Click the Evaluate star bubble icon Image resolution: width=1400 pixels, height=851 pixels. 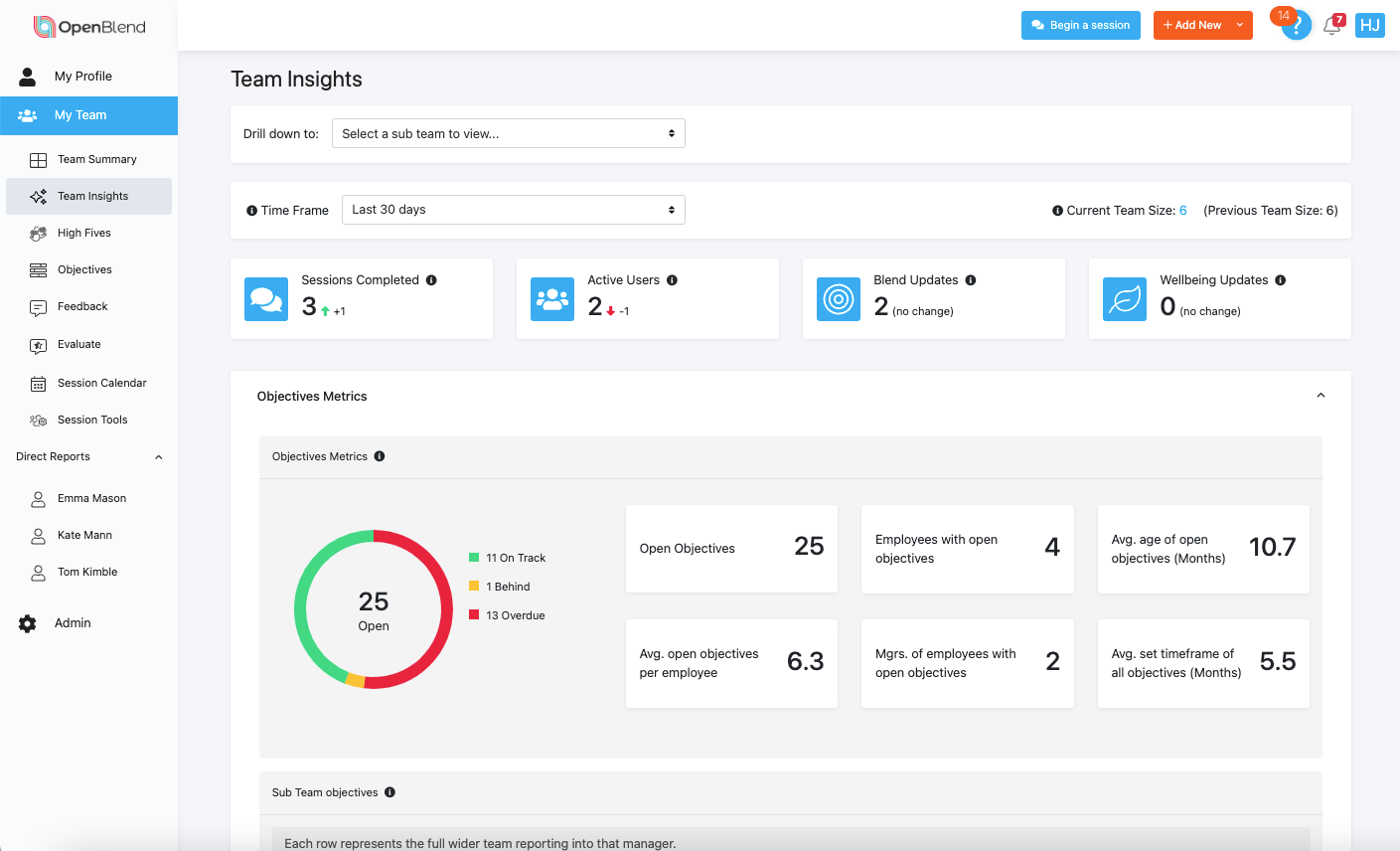click(39, 346)
